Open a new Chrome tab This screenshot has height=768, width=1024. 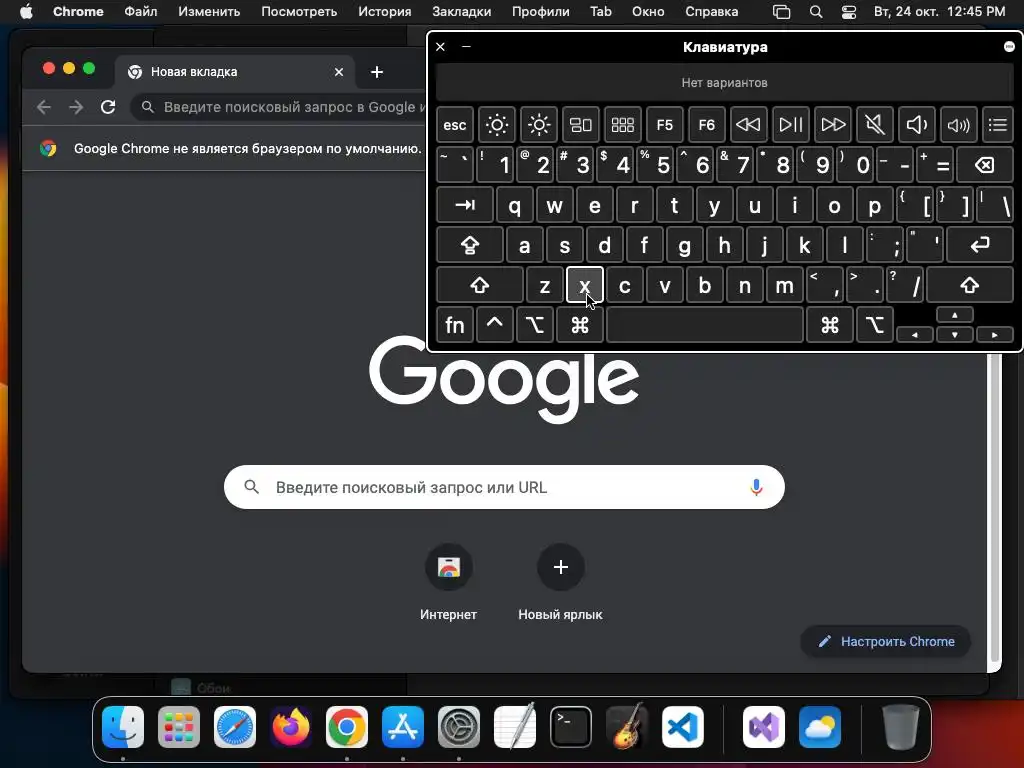[377, 72]
